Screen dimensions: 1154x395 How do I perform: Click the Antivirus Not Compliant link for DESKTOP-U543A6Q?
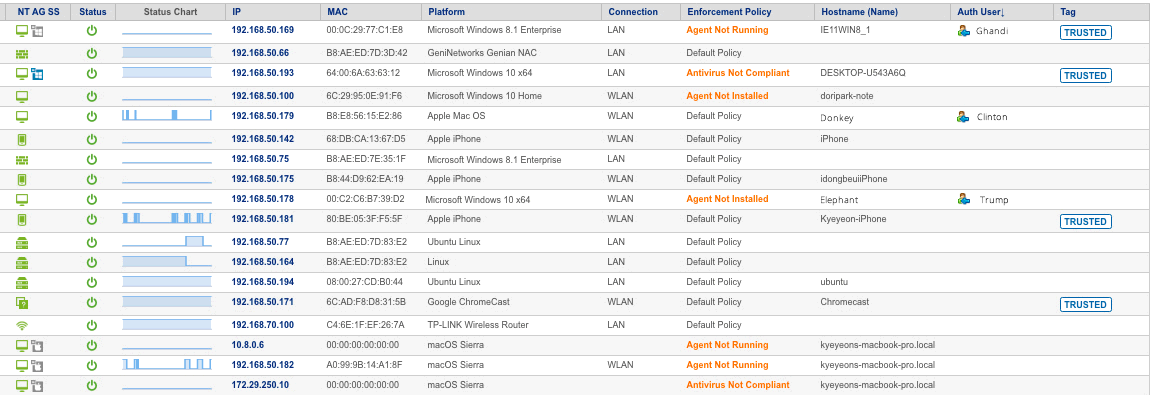(x=738, y=73)
